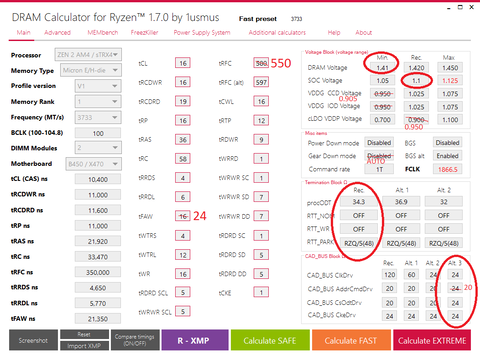Toggle Compare timings (ON/OFF)
Screen dimensions: 480x360
pos(135,340)
